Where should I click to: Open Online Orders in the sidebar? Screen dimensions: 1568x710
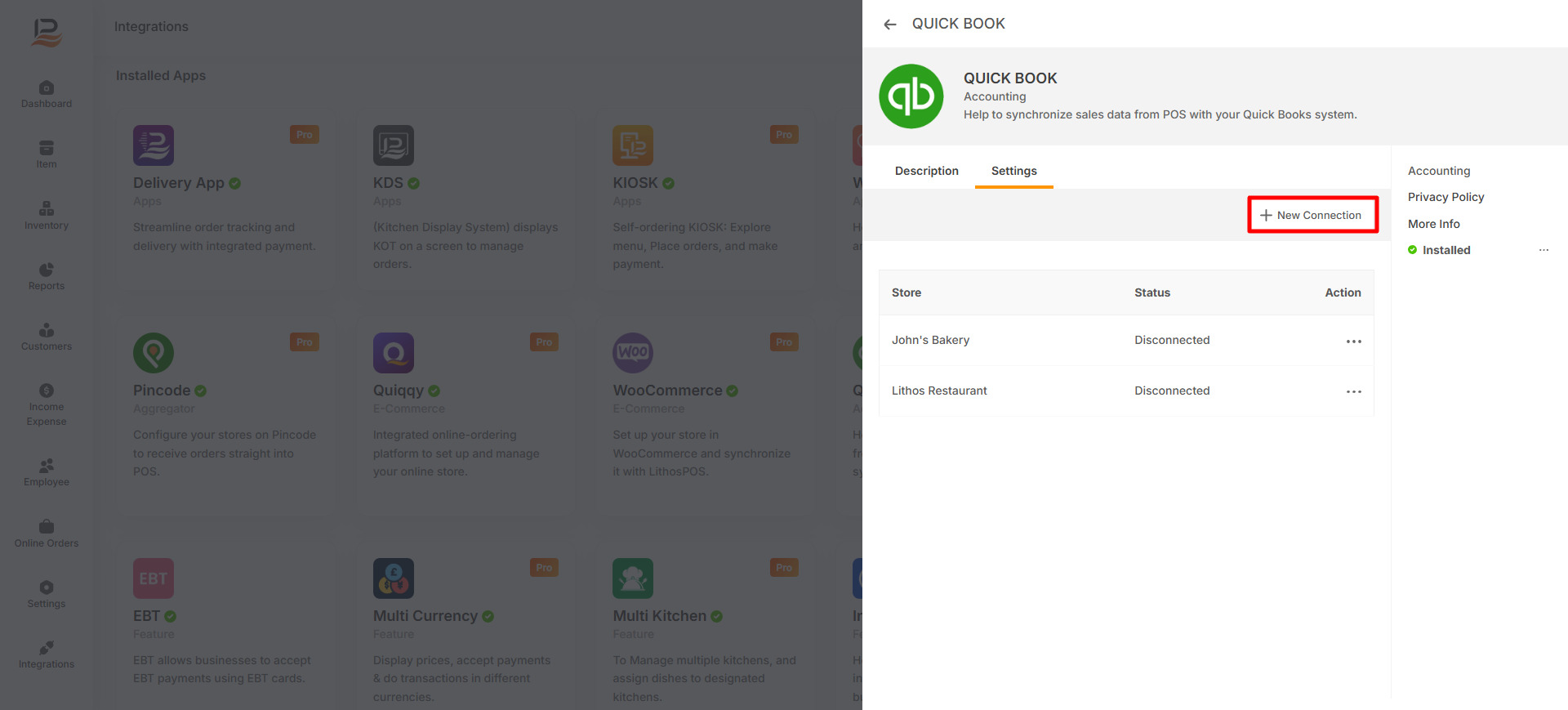(x=47, y=534)
